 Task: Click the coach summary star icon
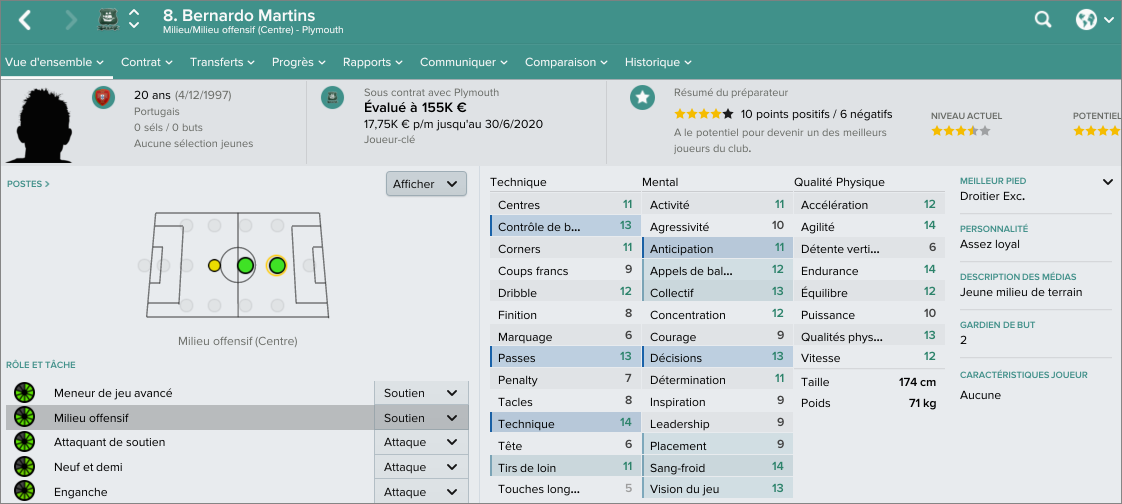coord(642,97)
